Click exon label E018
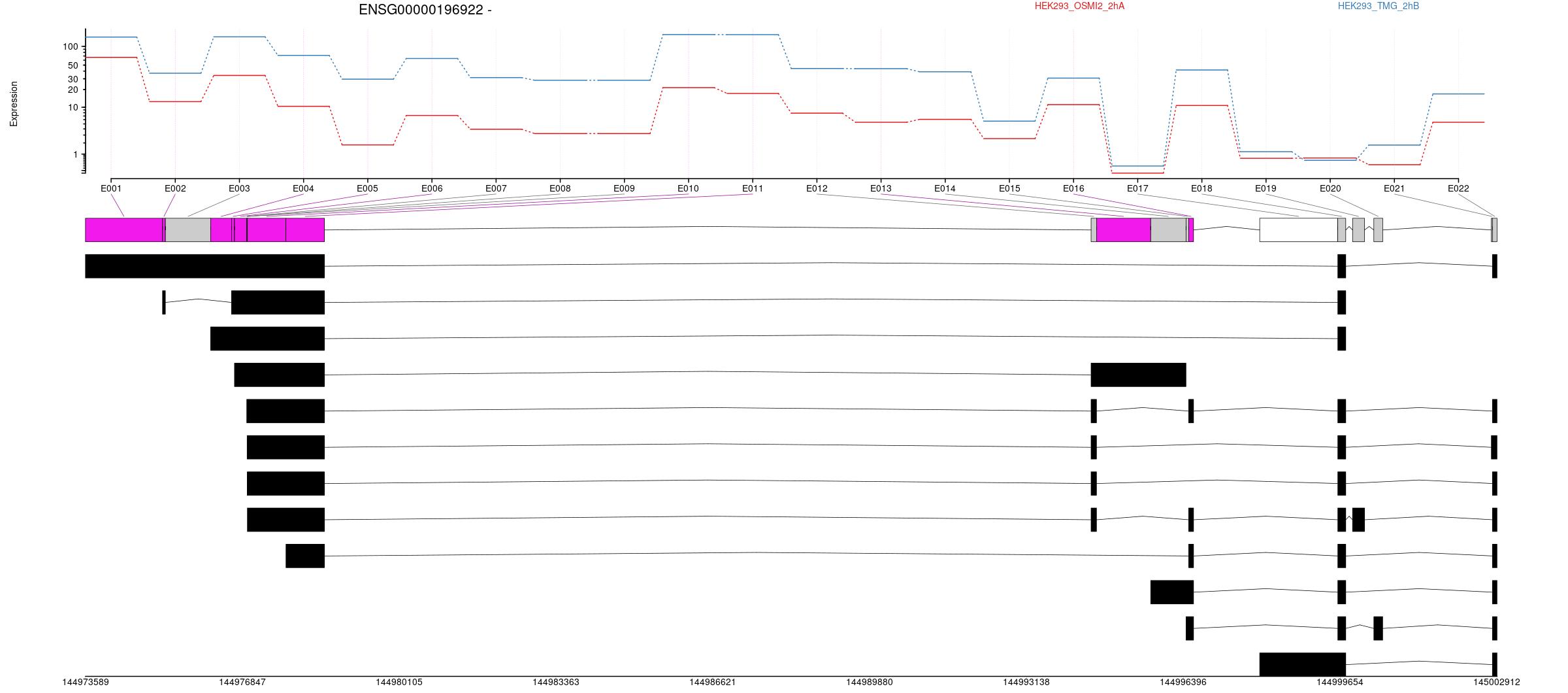The height and width of the screenshot is (693, 1568). pos(1201,188)
